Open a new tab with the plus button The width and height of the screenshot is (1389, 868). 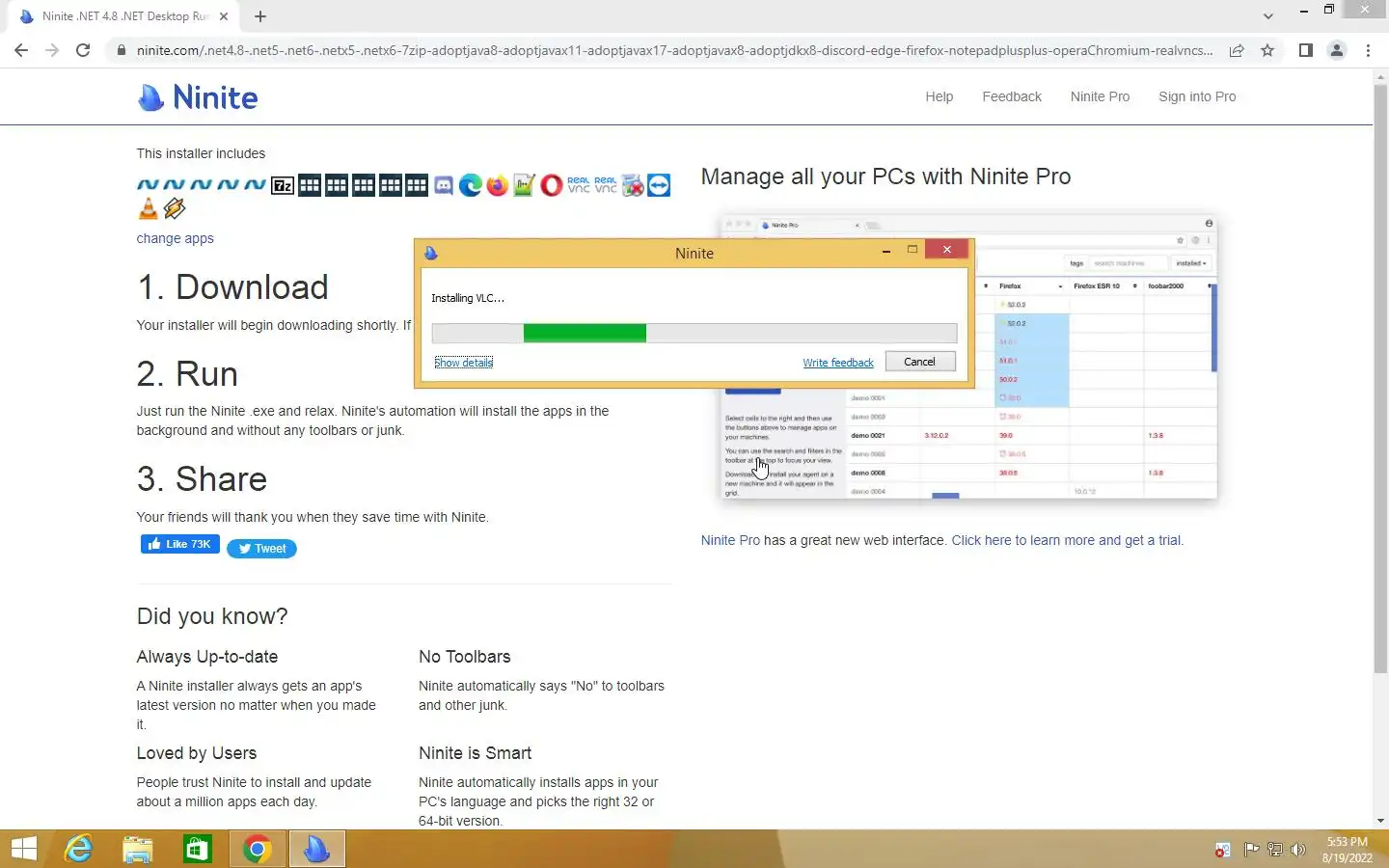click(260, 16)
